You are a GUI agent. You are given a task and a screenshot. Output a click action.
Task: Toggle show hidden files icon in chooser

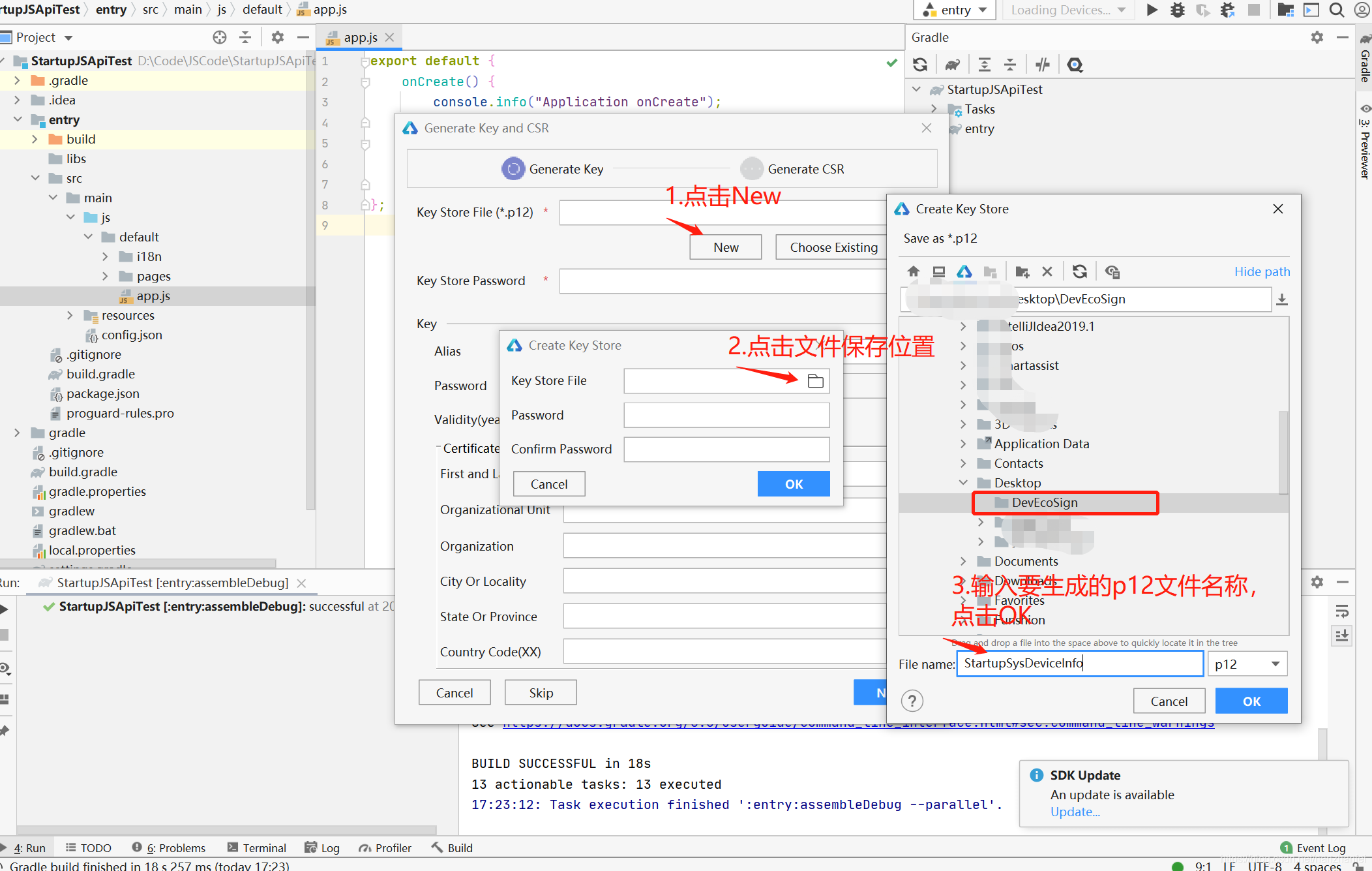[x=1112, y=272]
